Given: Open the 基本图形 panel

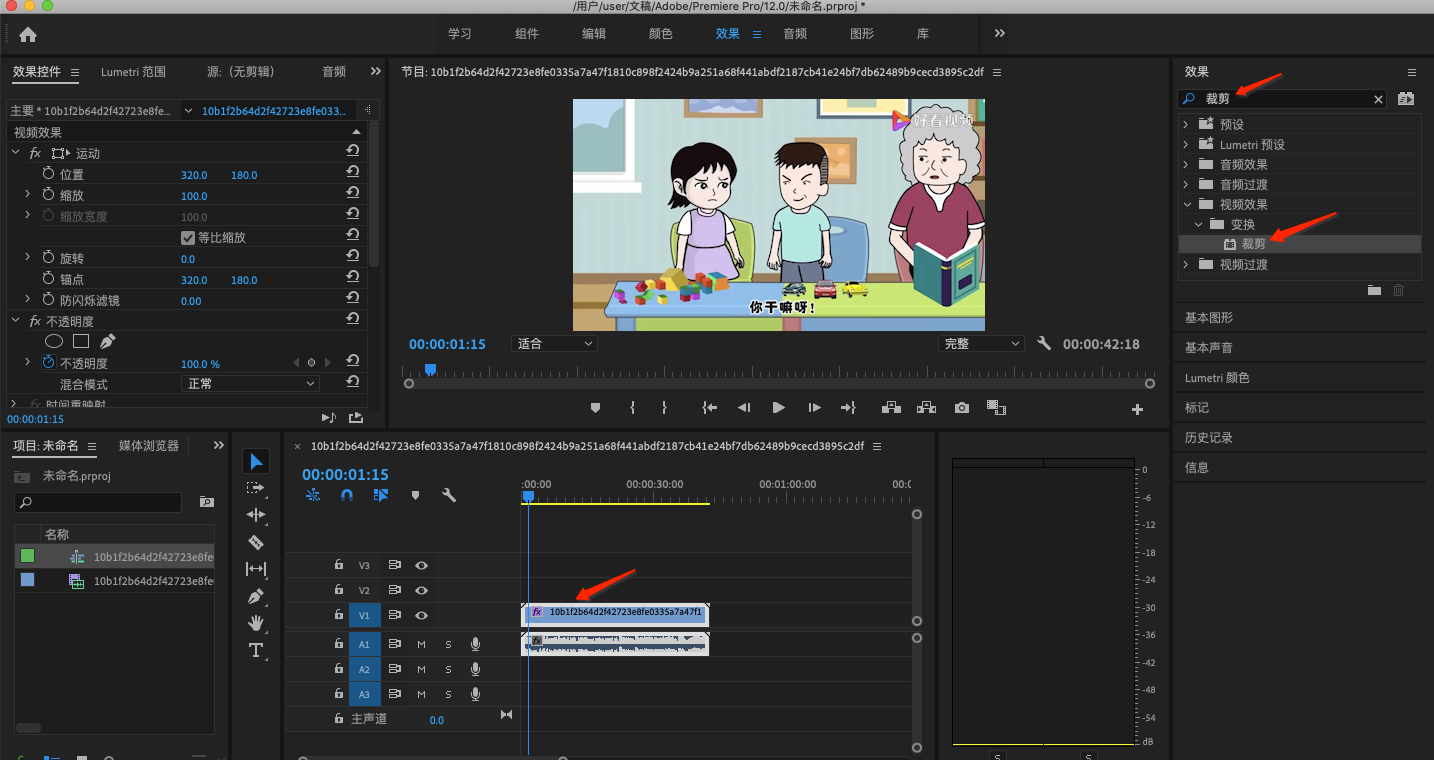Looking at the screenshot, I should (1209, 318).
